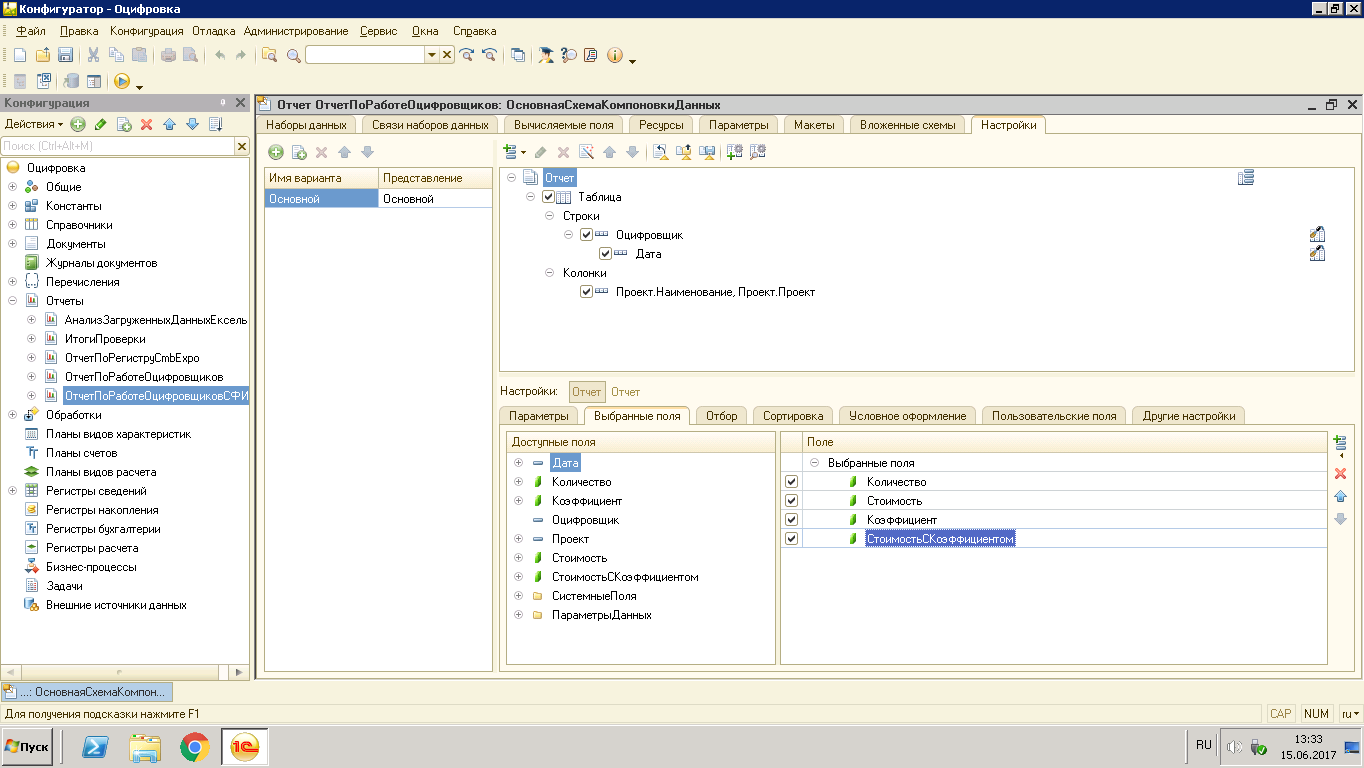Image resolution: width=1364 pixels, height=768 pixels.
Task: Expand the Проект available field
Action: click(518, 539)
